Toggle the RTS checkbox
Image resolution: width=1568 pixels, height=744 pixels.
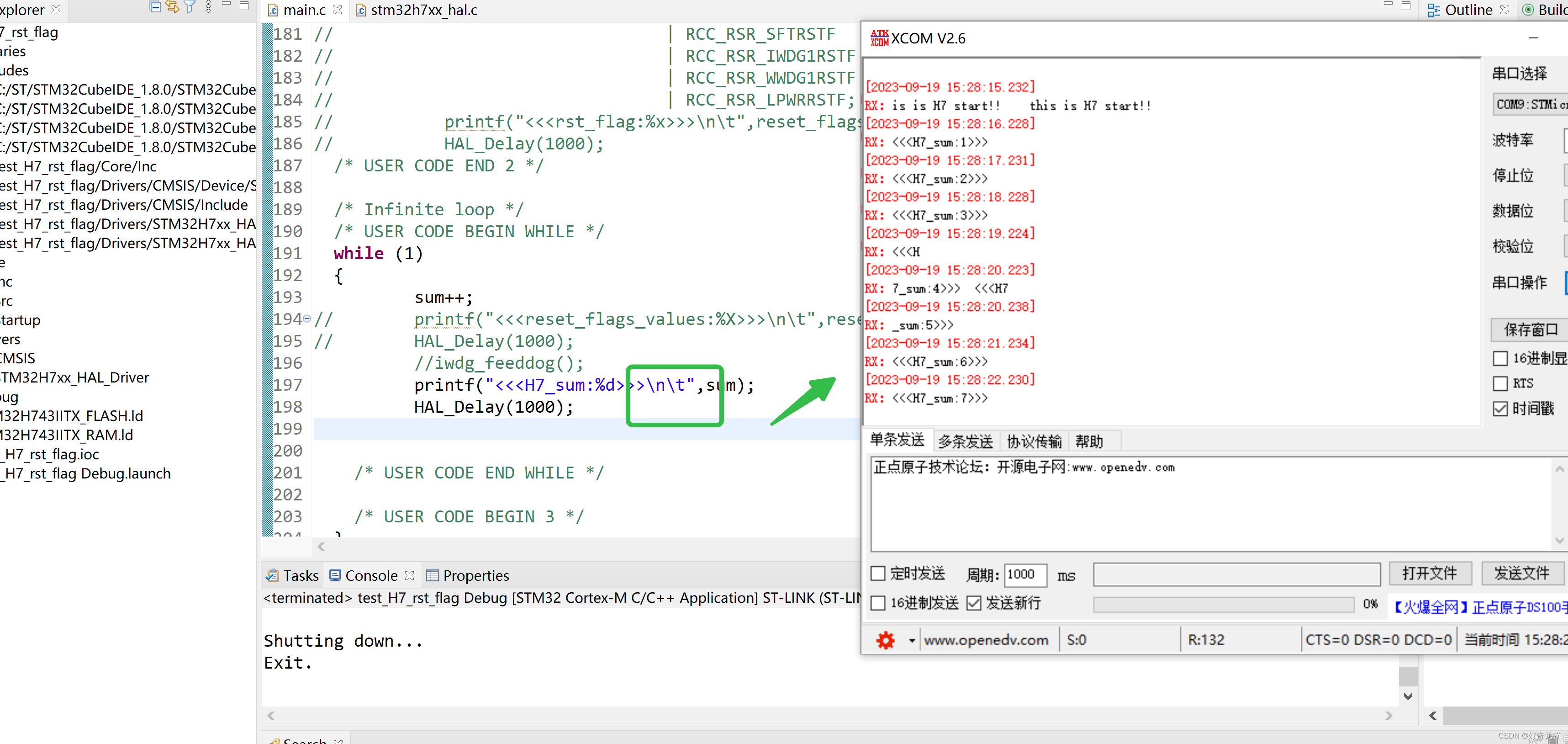1500,383
